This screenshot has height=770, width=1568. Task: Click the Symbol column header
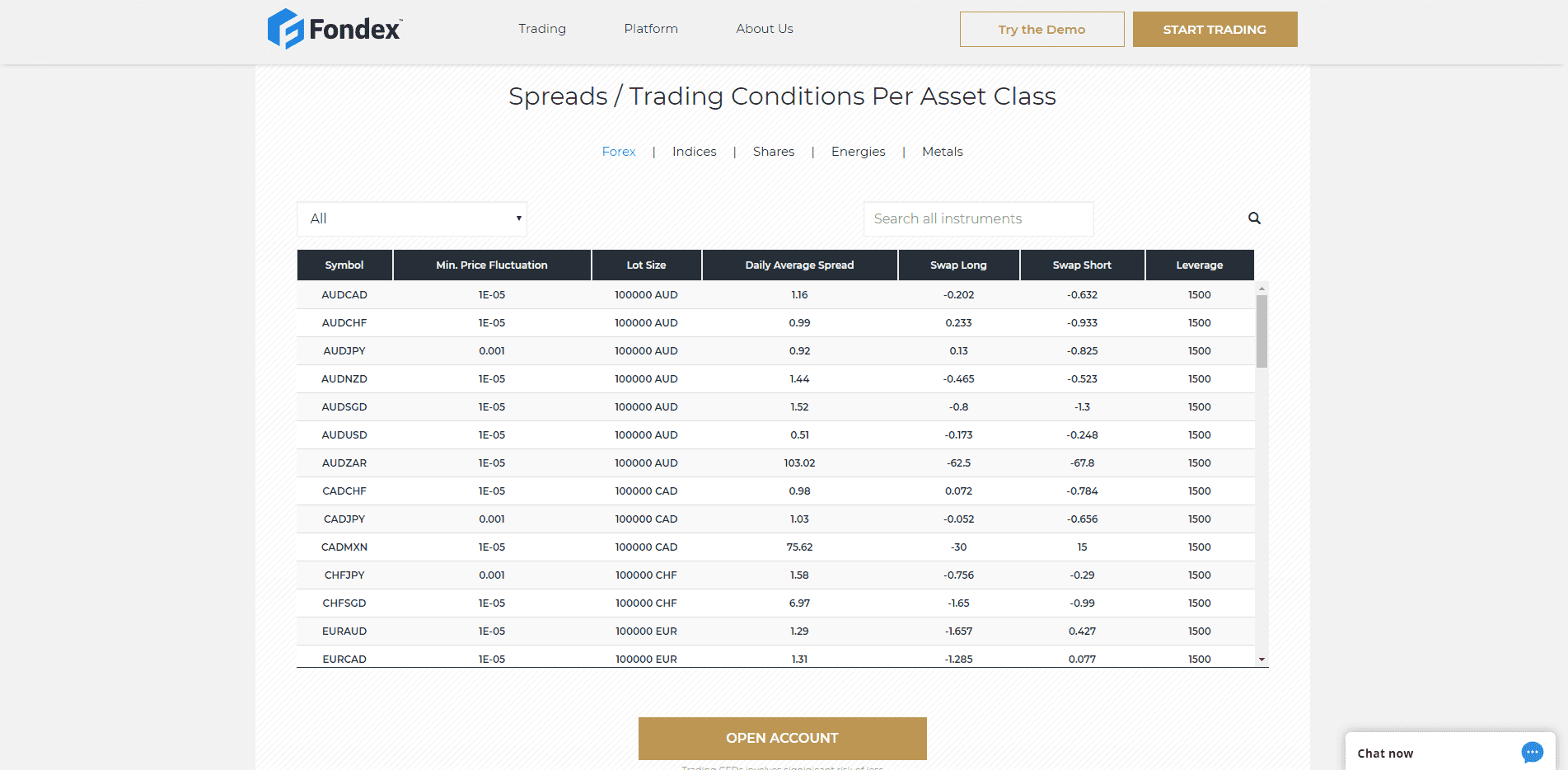point(344,265)
